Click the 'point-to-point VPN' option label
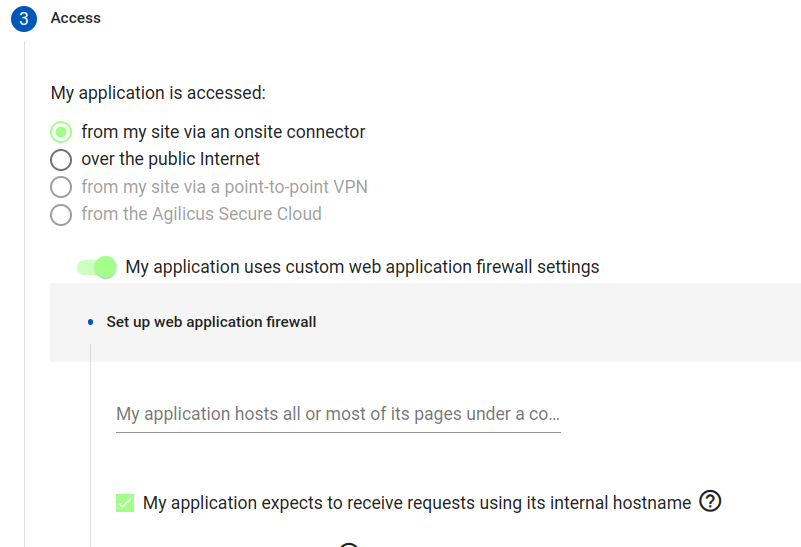Screen dimensions: 801x547 231,187
